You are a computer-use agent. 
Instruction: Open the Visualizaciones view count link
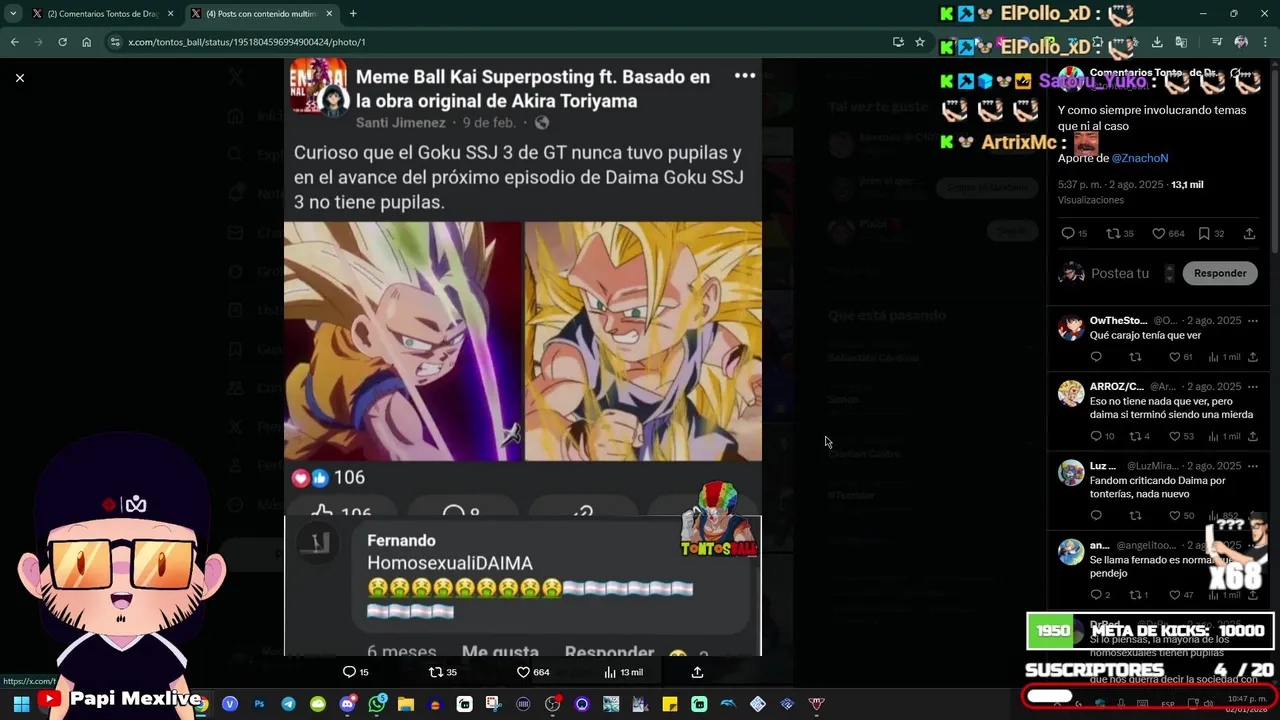pyautogui.click(x=1091, y=200)
